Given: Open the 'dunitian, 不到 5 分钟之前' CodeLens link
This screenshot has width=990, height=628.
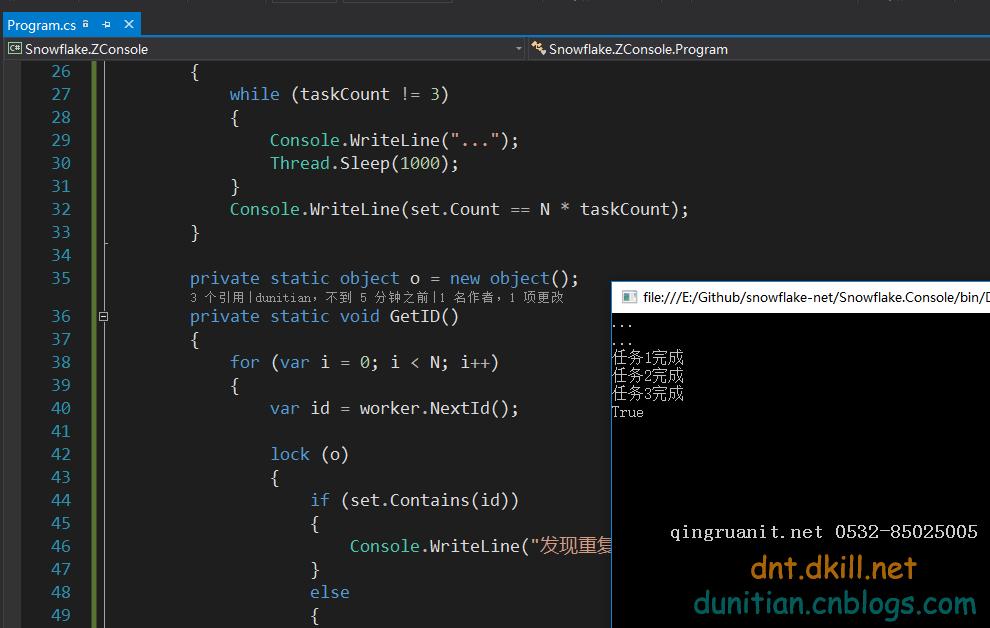Looking at the screenshot, I should [342, 297].
